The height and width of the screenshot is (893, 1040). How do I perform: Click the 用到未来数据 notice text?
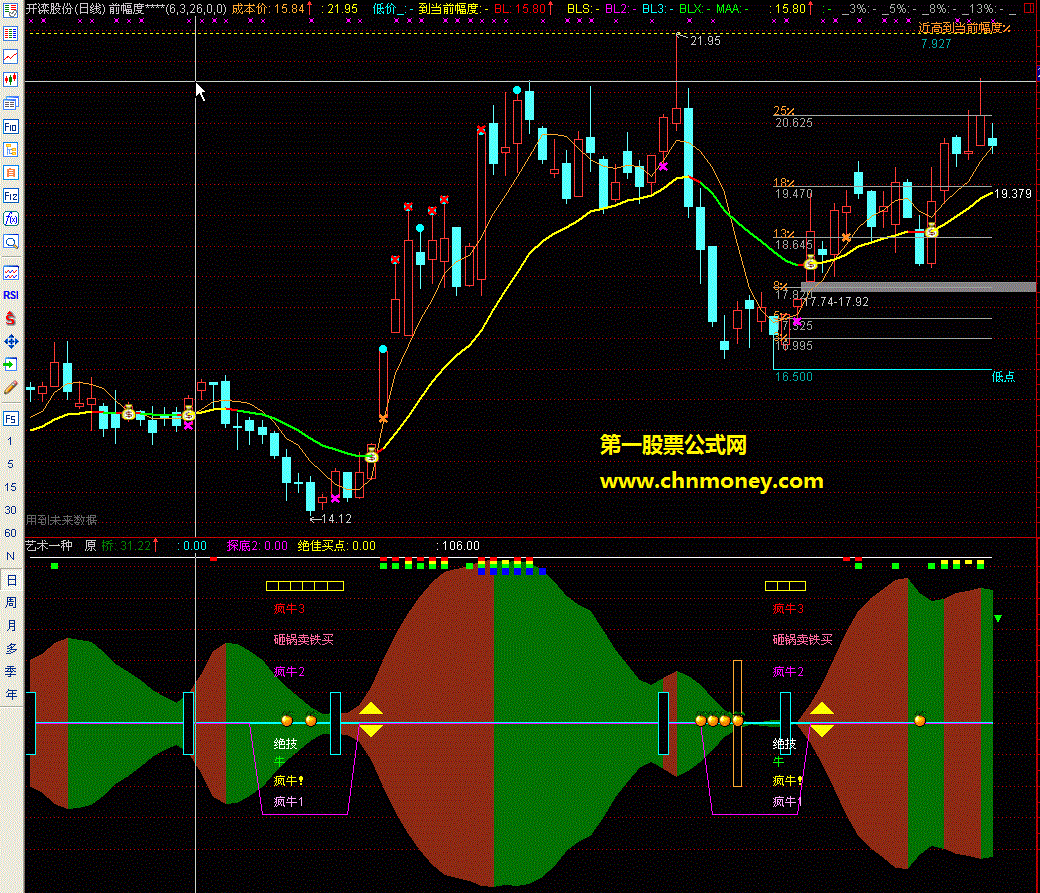[x=62, y=520]
